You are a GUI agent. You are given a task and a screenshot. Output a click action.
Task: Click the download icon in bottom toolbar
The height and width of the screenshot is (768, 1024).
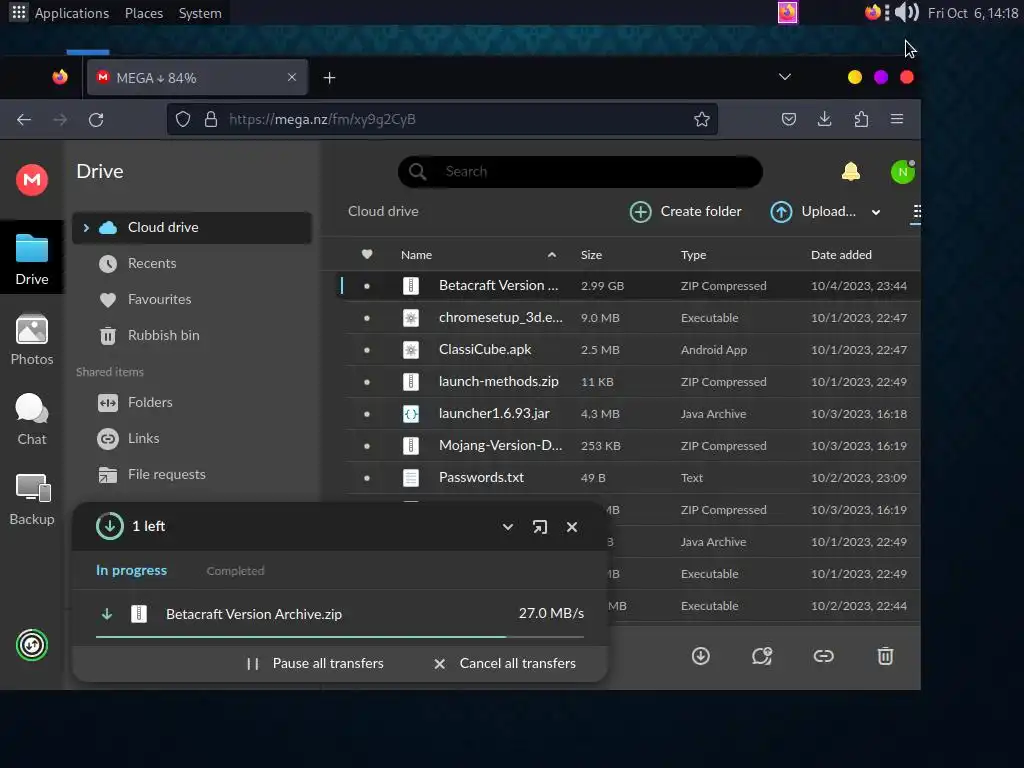[701, 656]
